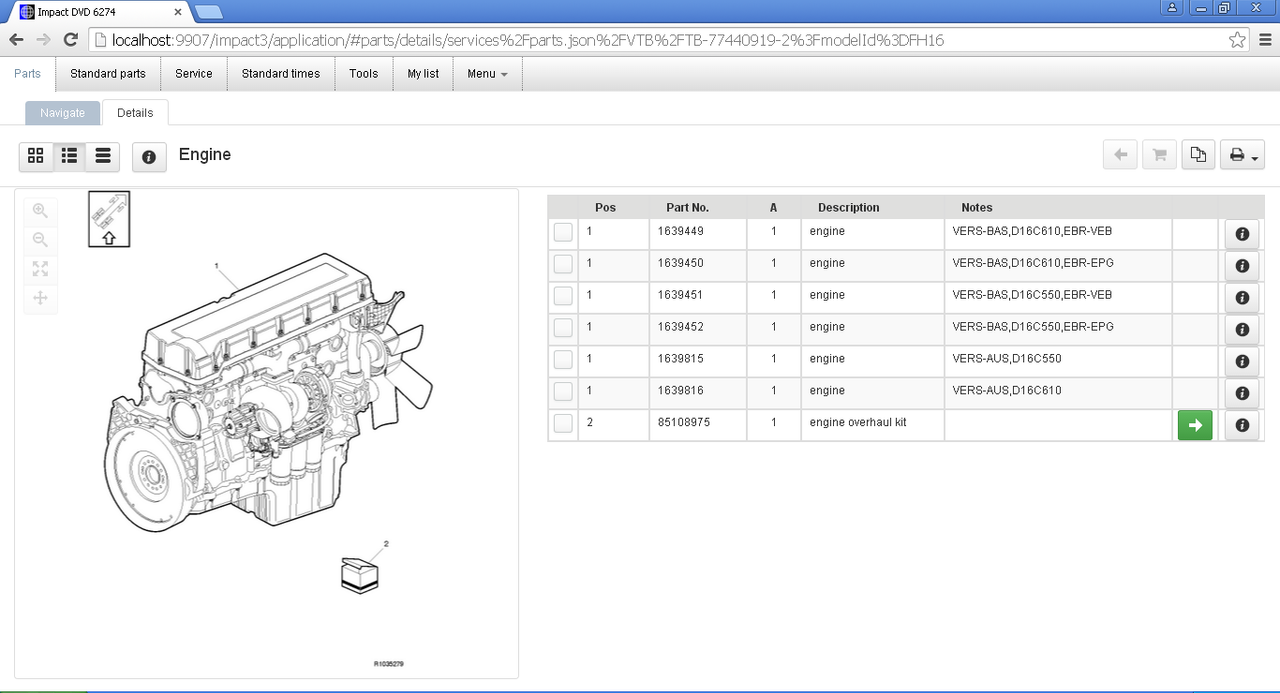Show info for part 1639815
1280x693 pixels.
tap(1242, 362)
